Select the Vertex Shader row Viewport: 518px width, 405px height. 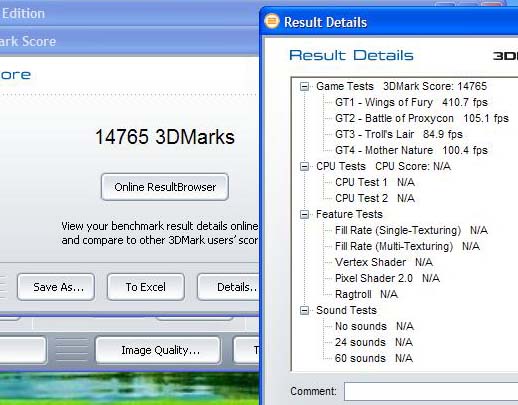point(384,262)
